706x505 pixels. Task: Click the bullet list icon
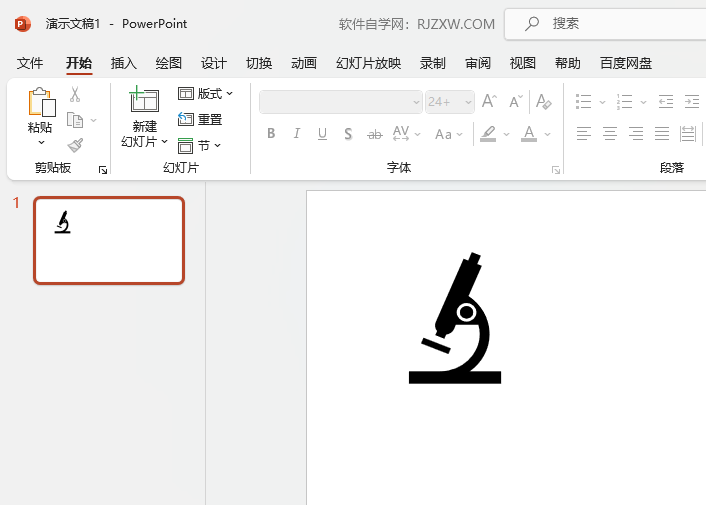coord(584,102)
